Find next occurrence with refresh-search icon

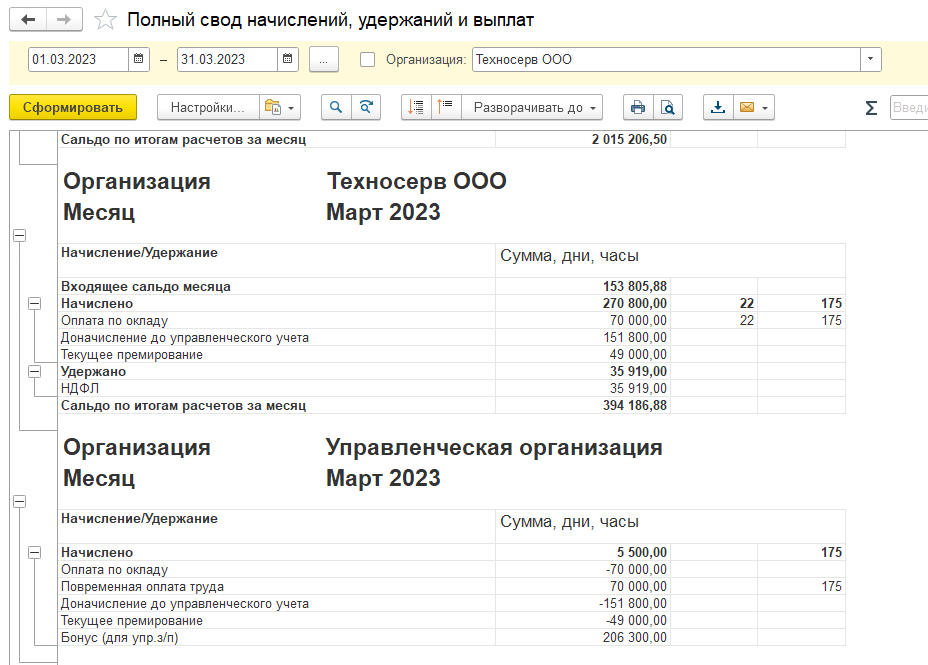366,107
